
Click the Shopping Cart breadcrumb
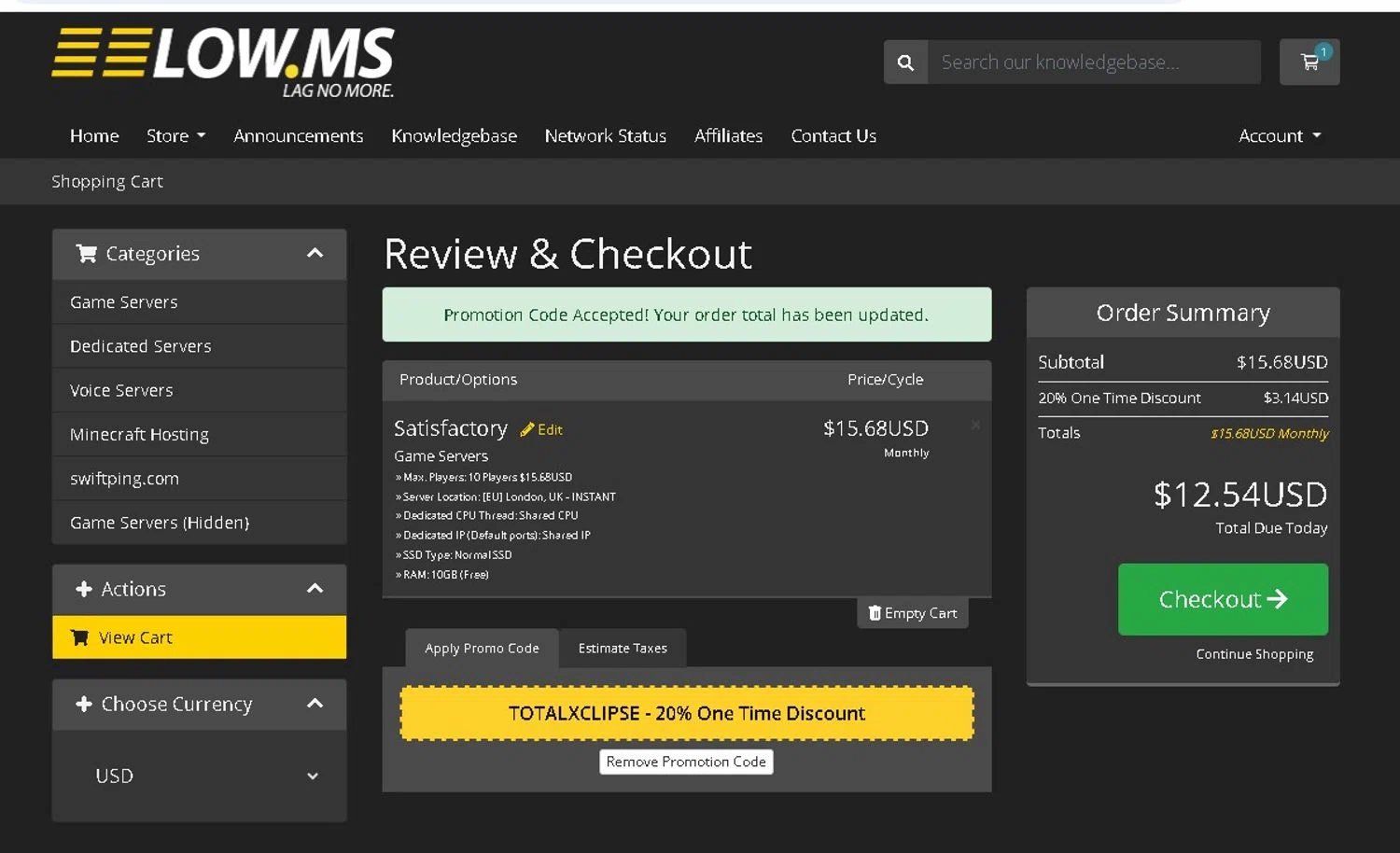point(107,181)
